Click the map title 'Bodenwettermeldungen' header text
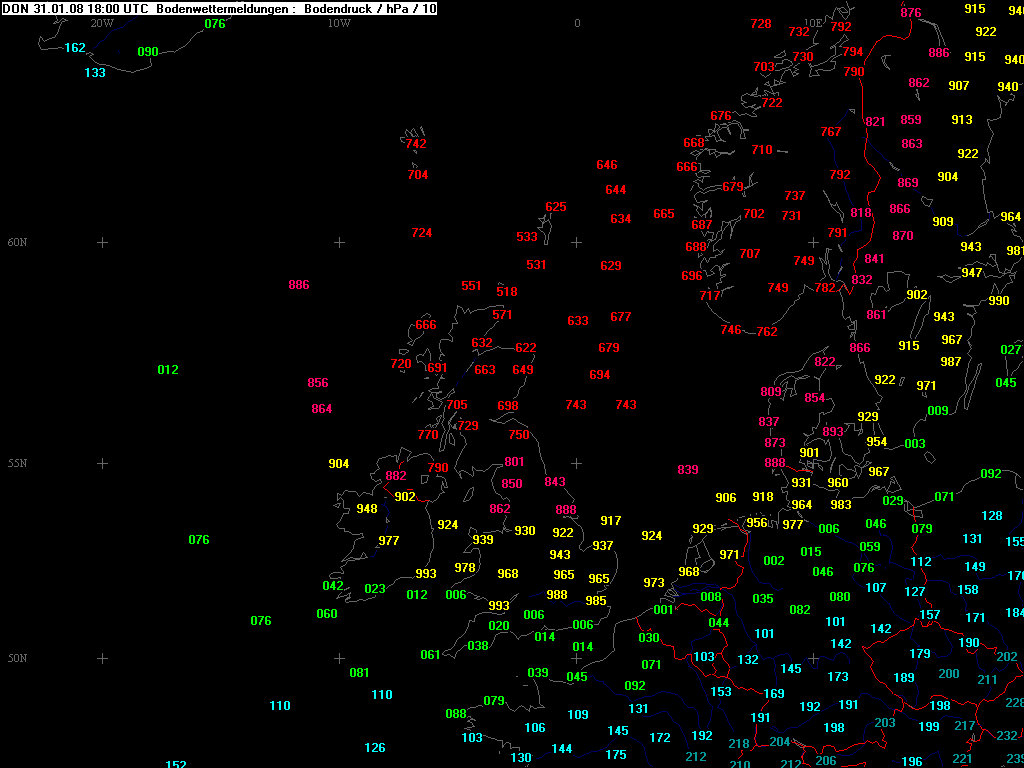This screenshot has height=768, width=1024. point(223,9)
